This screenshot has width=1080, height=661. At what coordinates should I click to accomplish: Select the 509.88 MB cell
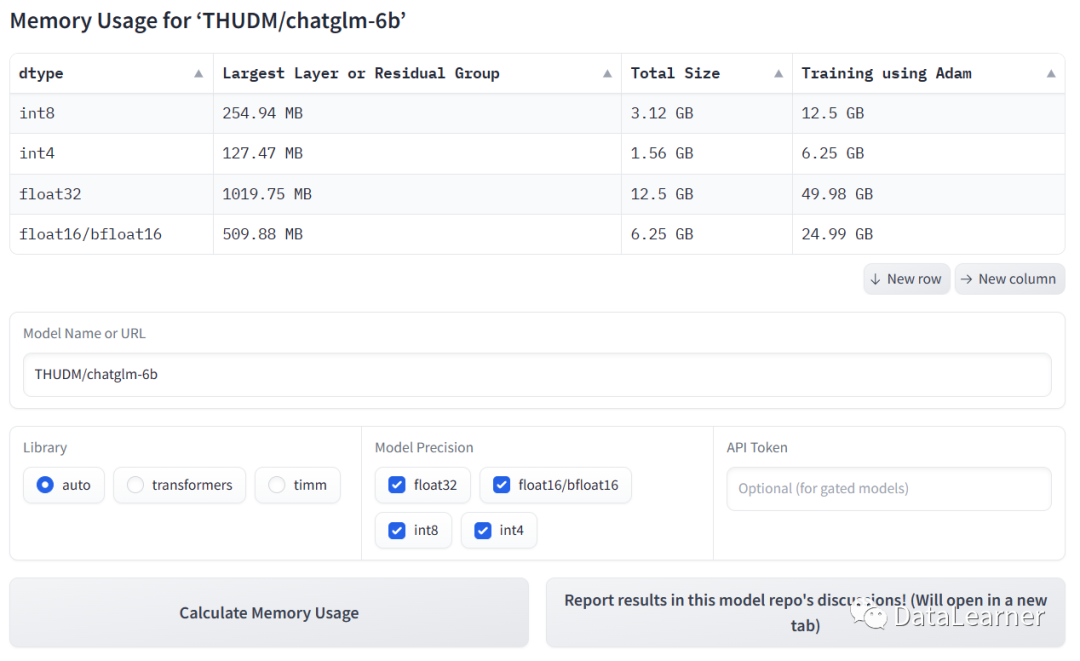[417, 234]
